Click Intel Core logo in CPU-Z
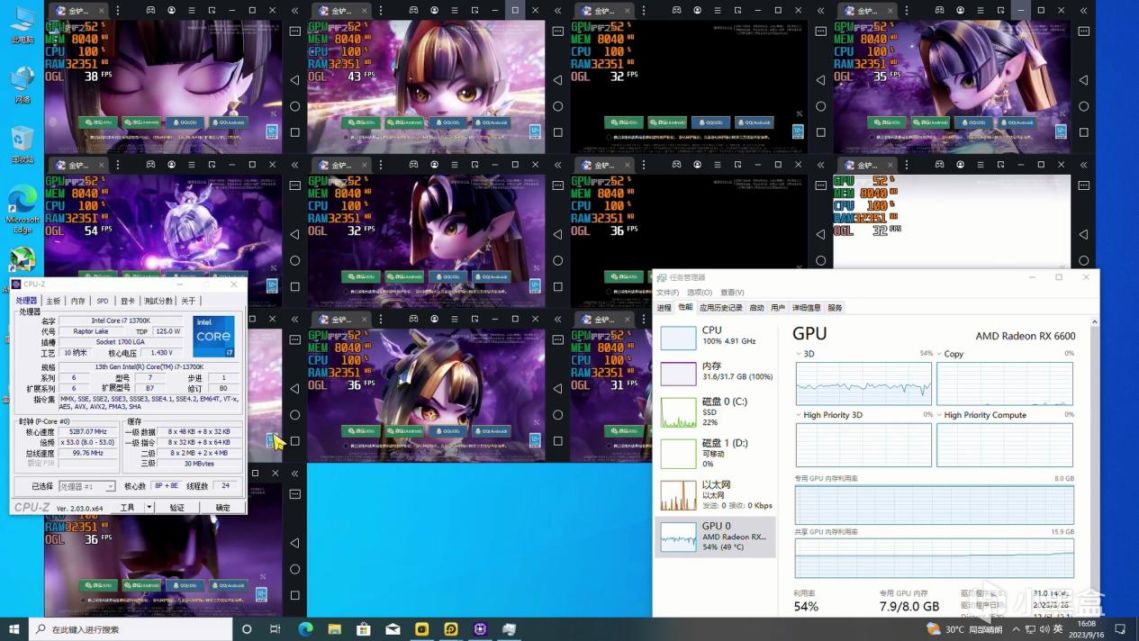This screenshot has height=641, width=1139. point(214,336)
